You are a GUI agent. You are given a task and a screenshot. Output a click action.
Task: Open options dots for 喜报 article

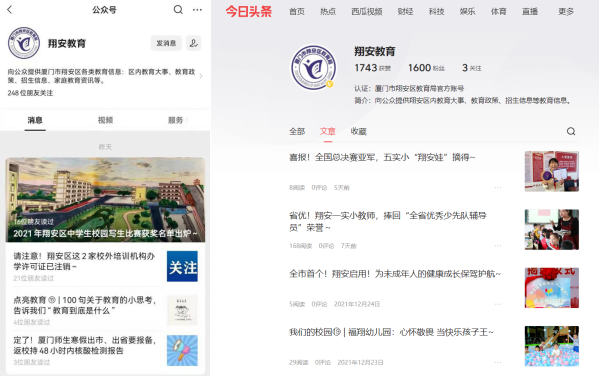click(x=497, y=188)
